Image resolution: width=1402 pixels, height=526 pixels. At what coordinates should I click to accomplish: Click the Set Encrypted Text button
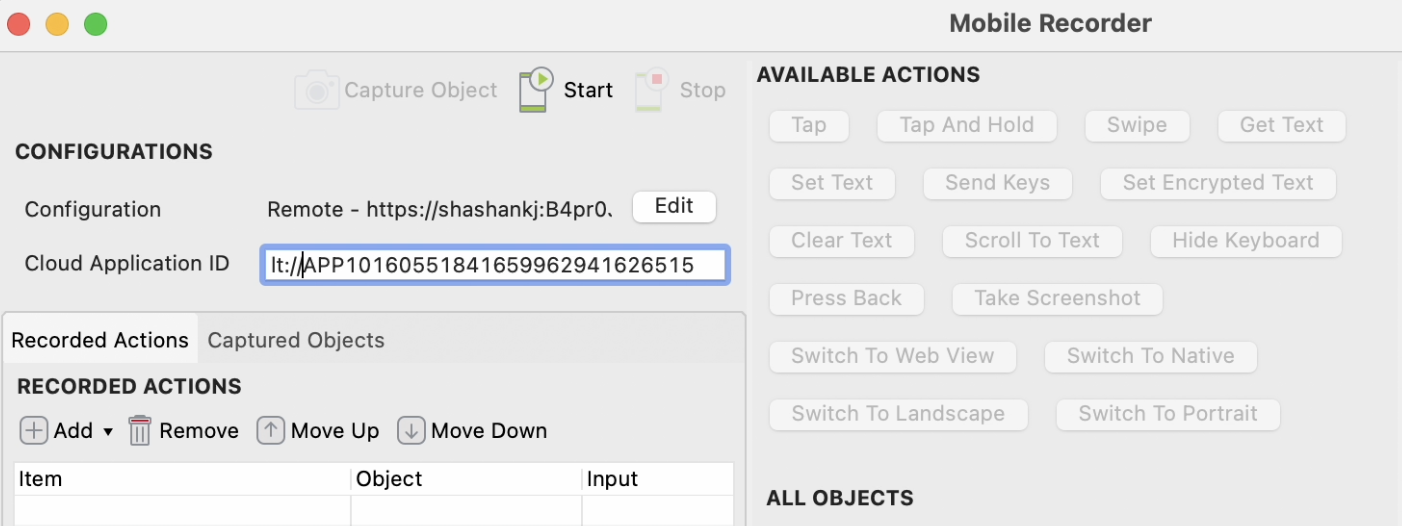tap(1217, 183)
